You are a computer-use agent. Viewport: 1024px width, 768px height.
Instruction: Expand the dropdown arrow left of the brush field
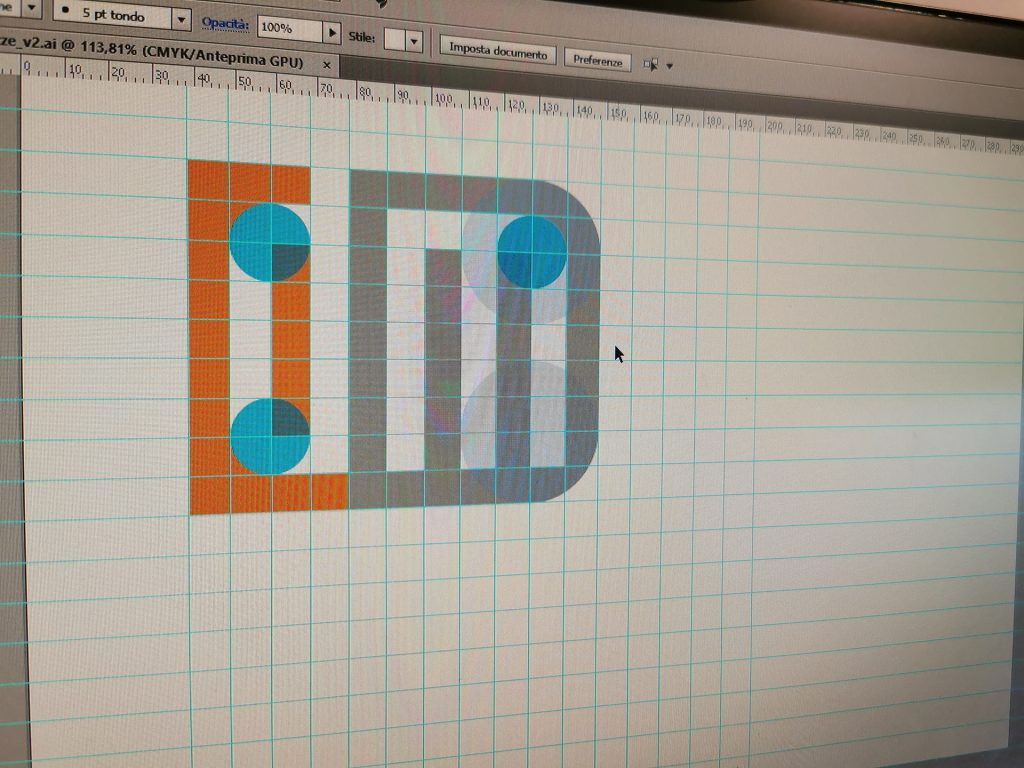pos(31,8)
